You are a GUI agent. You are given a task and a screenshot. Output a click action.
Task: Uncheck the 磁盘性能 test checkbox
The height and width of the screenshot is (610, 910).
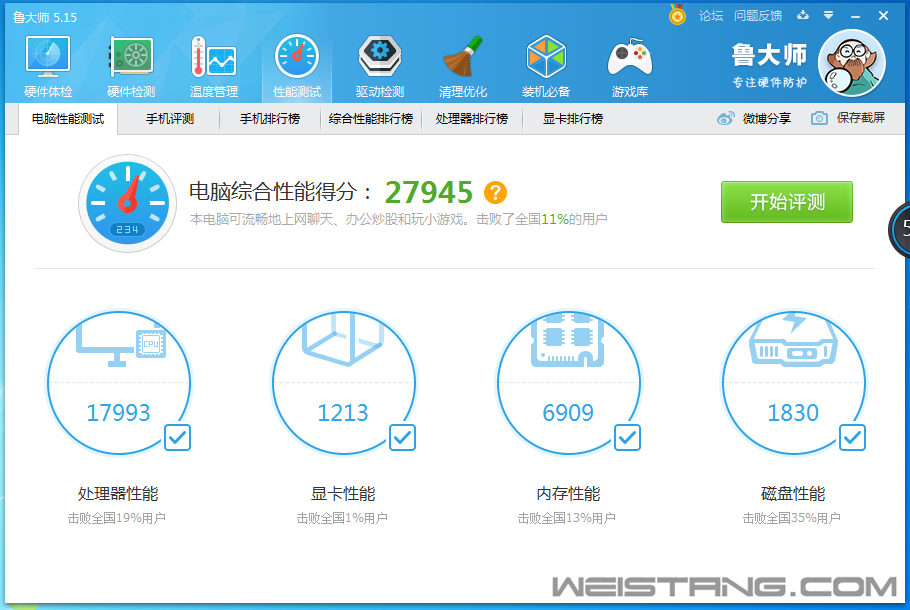[x=853, y=438]
